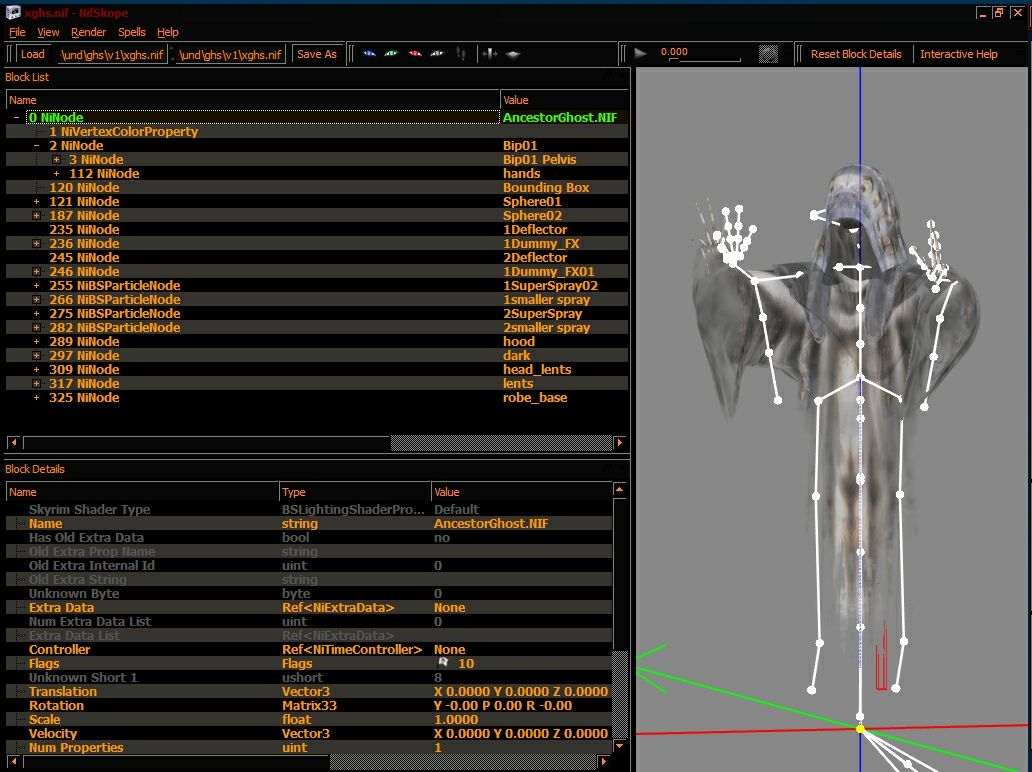Screen dimensions: 1032x772
Task: Switch to front view with the green eye icon
Action: click(x=392, y=54)
